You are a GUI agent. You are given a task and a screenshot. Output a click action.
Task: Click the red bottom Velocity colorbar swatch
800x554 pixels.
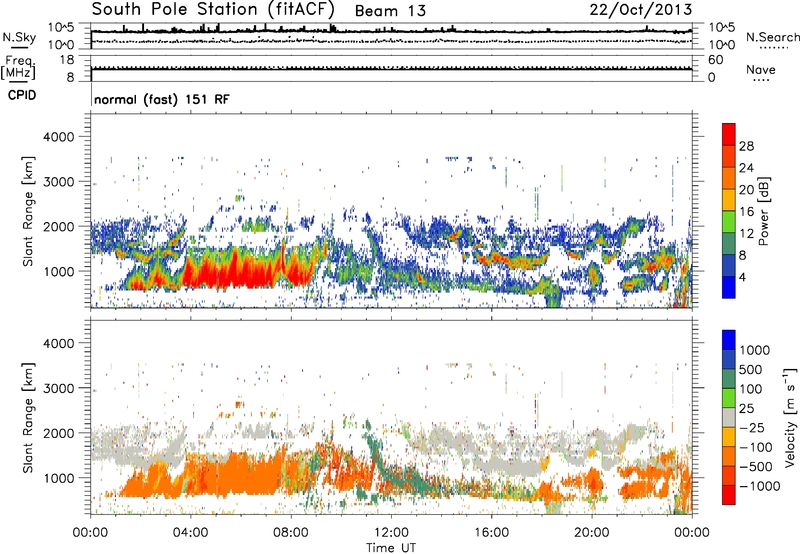pos(729,495)
